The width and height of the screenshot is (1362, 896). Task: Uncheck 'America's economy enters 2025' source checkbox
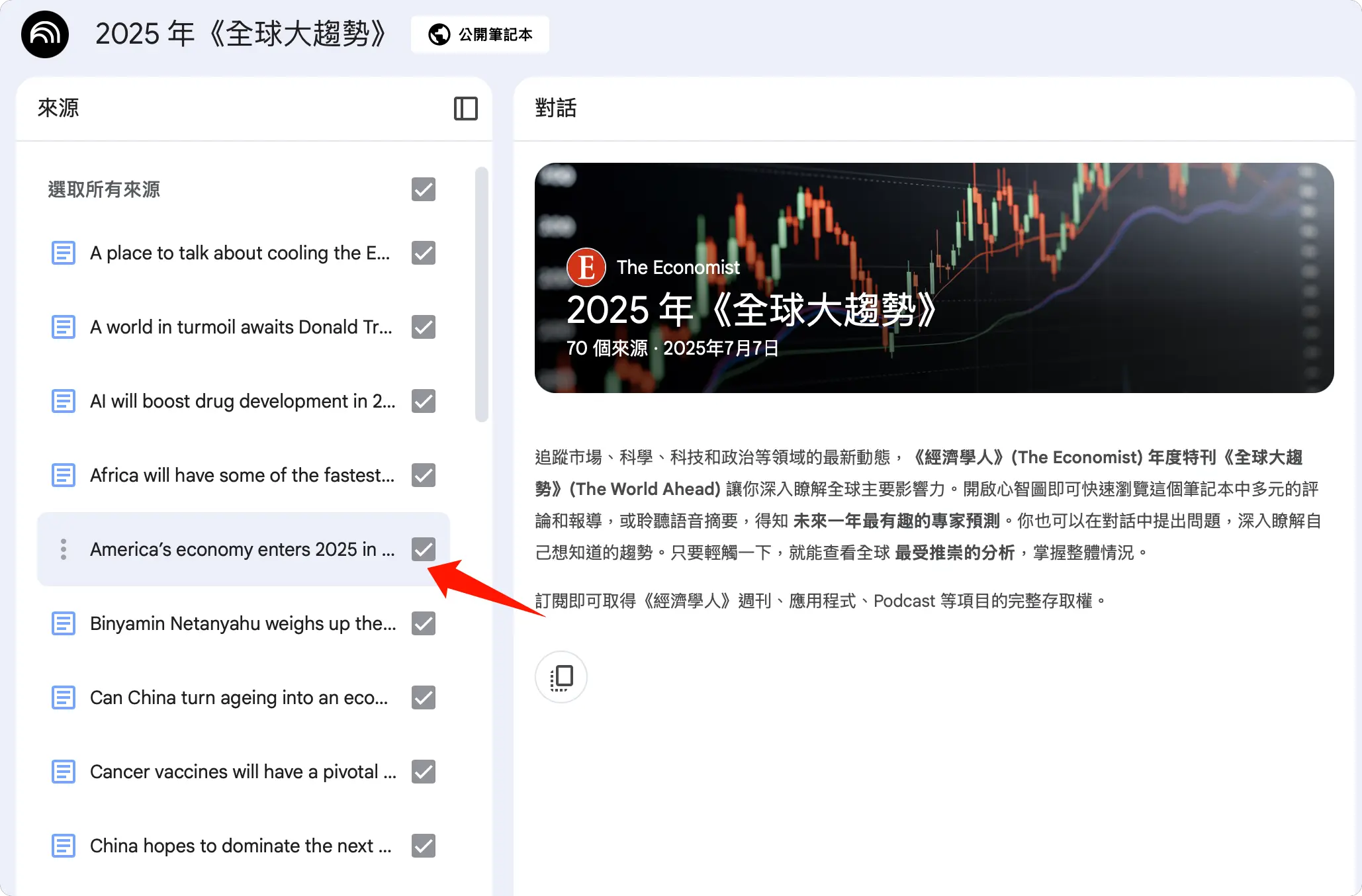tap(424, 549)
